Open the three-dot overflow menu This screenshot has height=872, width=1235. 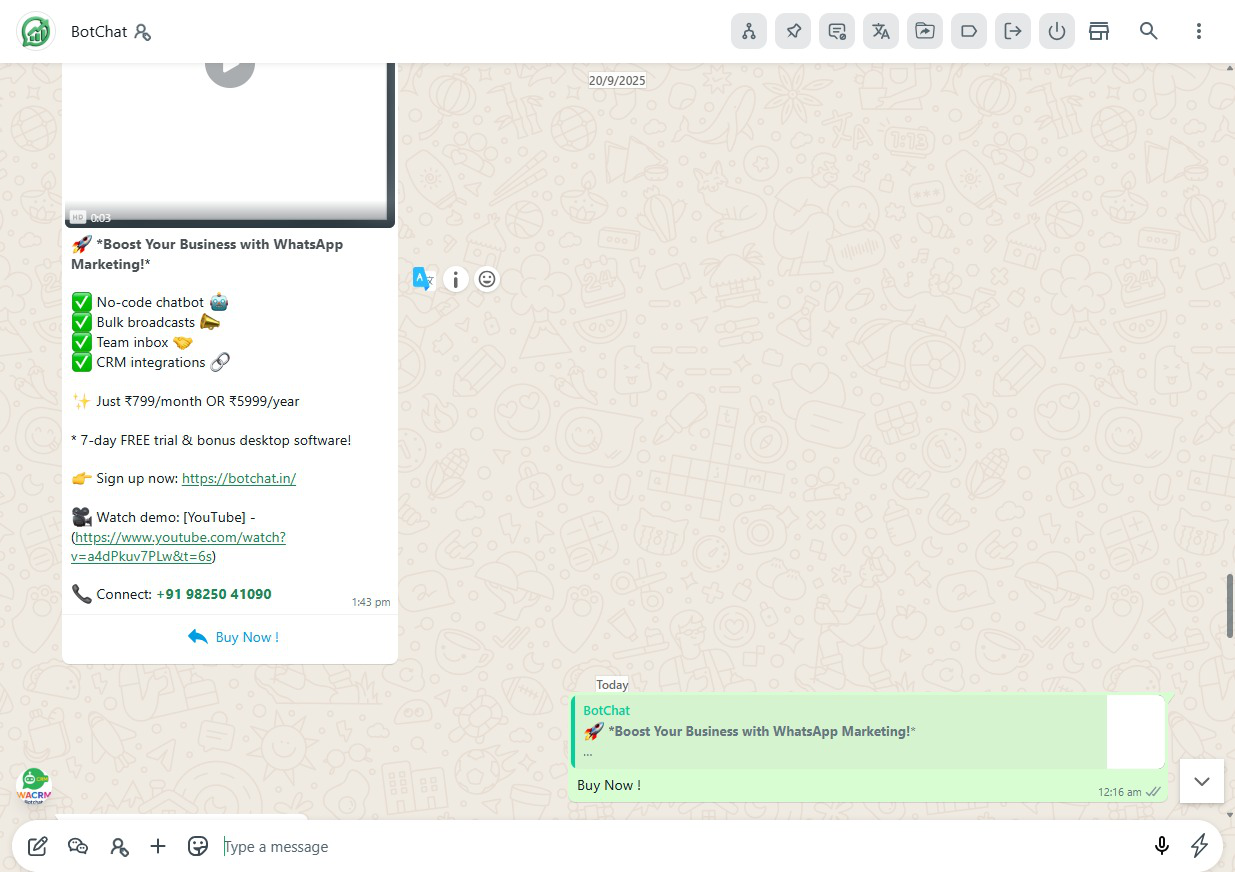(1198, 31)
